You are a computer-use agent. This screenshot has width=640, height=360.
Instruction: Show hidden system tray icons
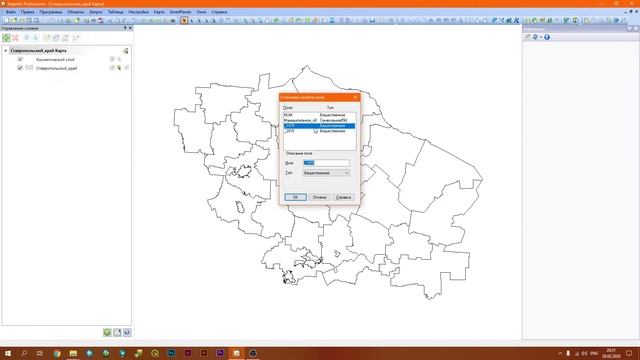point(560,353)
